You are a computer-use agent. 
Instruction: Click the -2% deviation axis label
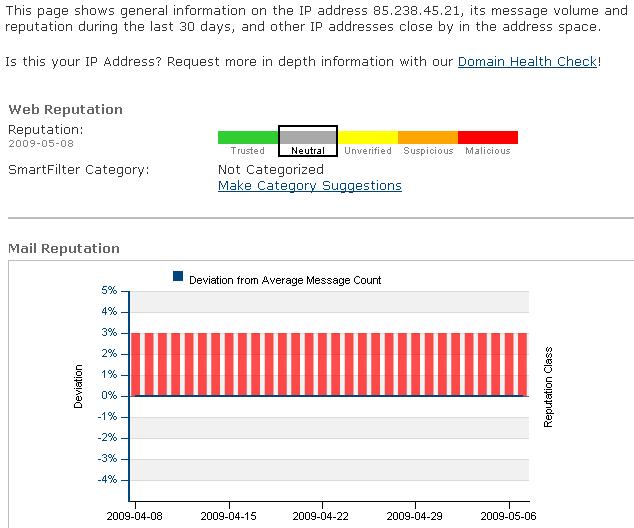point(108,437)
